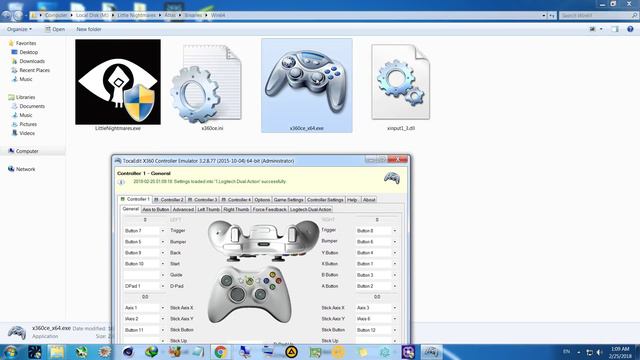Click the gamepad logo in X360 emulator header

pos(392,178)
